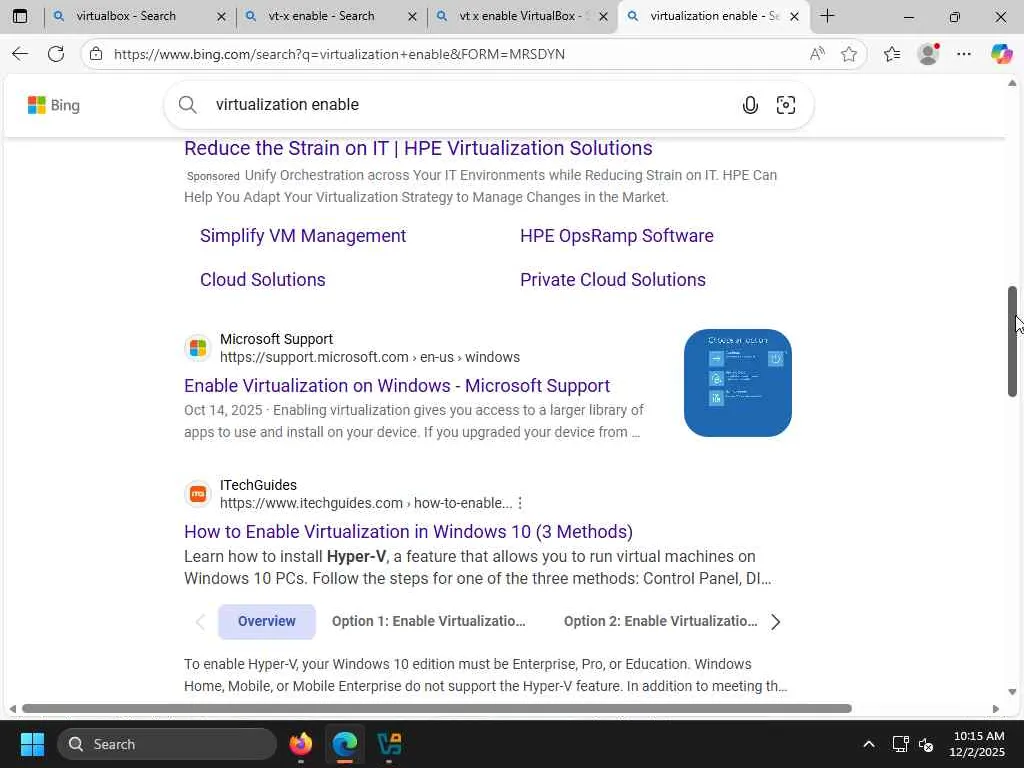Go back to the previous page

tap(20, 54)
